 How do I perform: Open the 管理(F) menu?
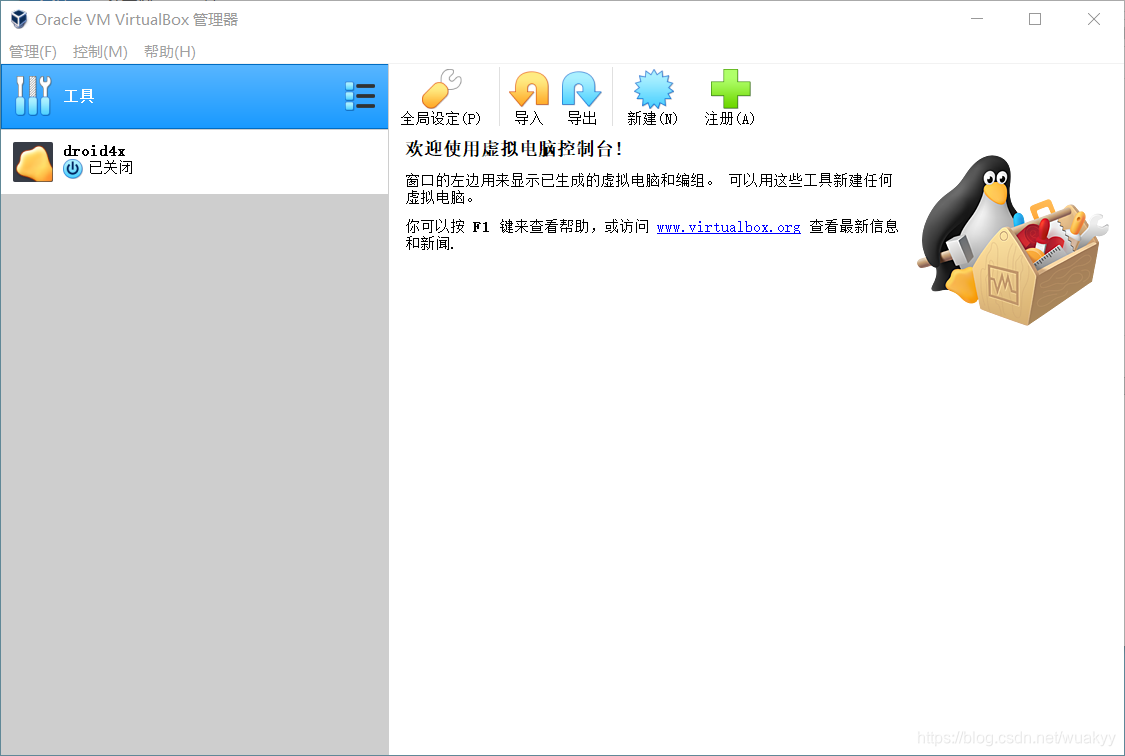(32, 52)
